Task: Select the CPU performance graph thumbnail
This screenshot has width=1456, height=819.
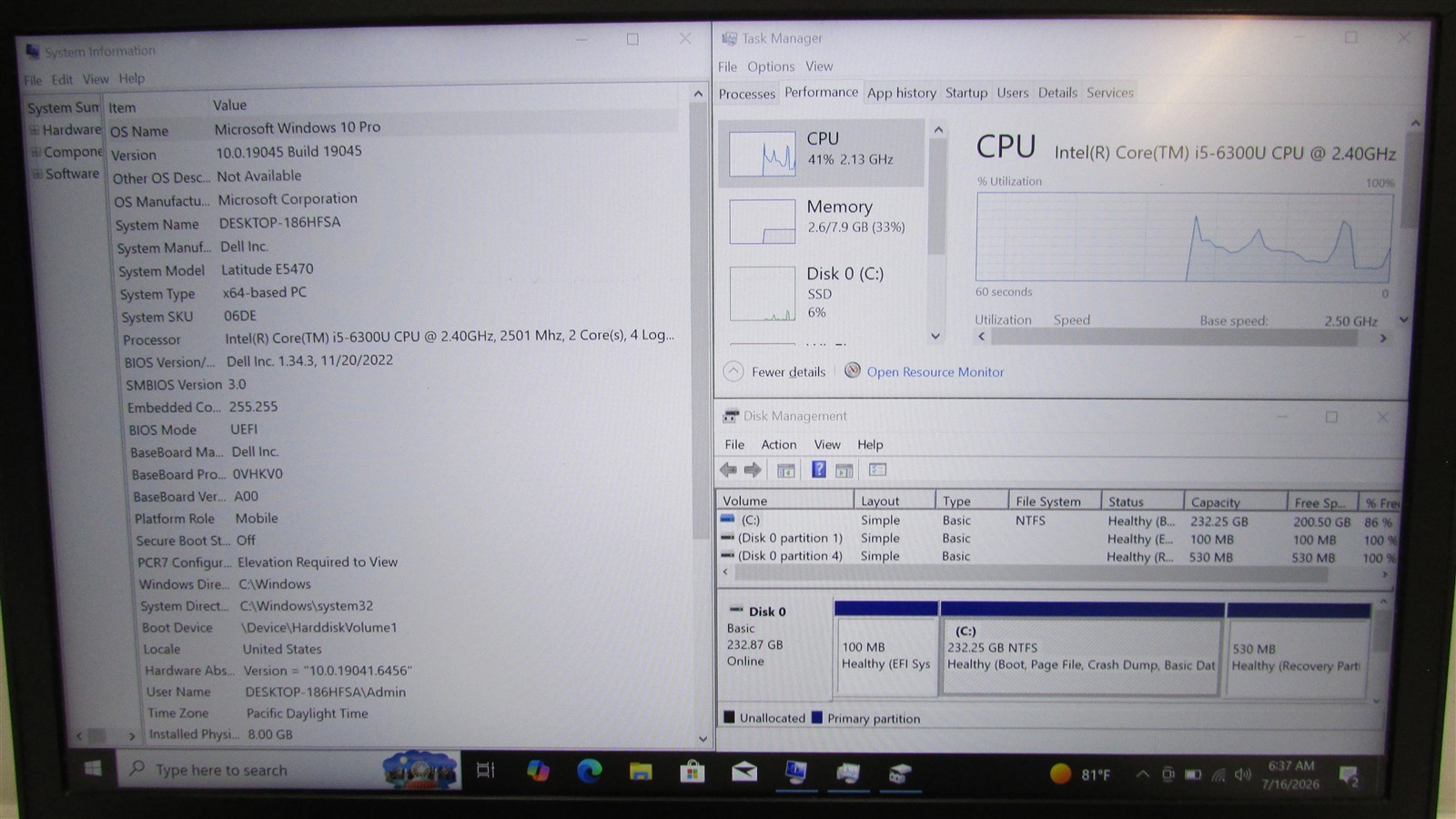Action: [x=763, y=154]
